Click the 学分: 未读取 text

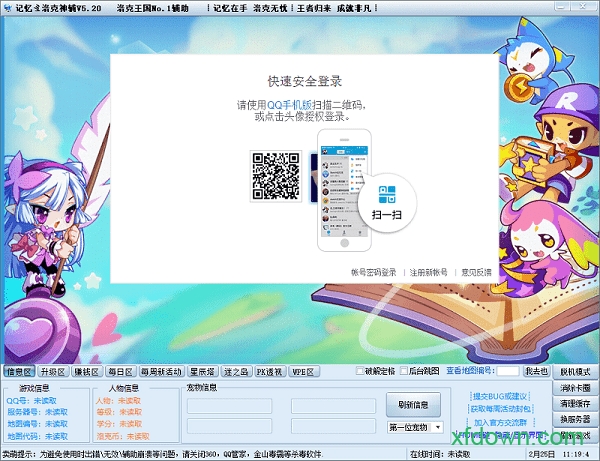[119, 424]
